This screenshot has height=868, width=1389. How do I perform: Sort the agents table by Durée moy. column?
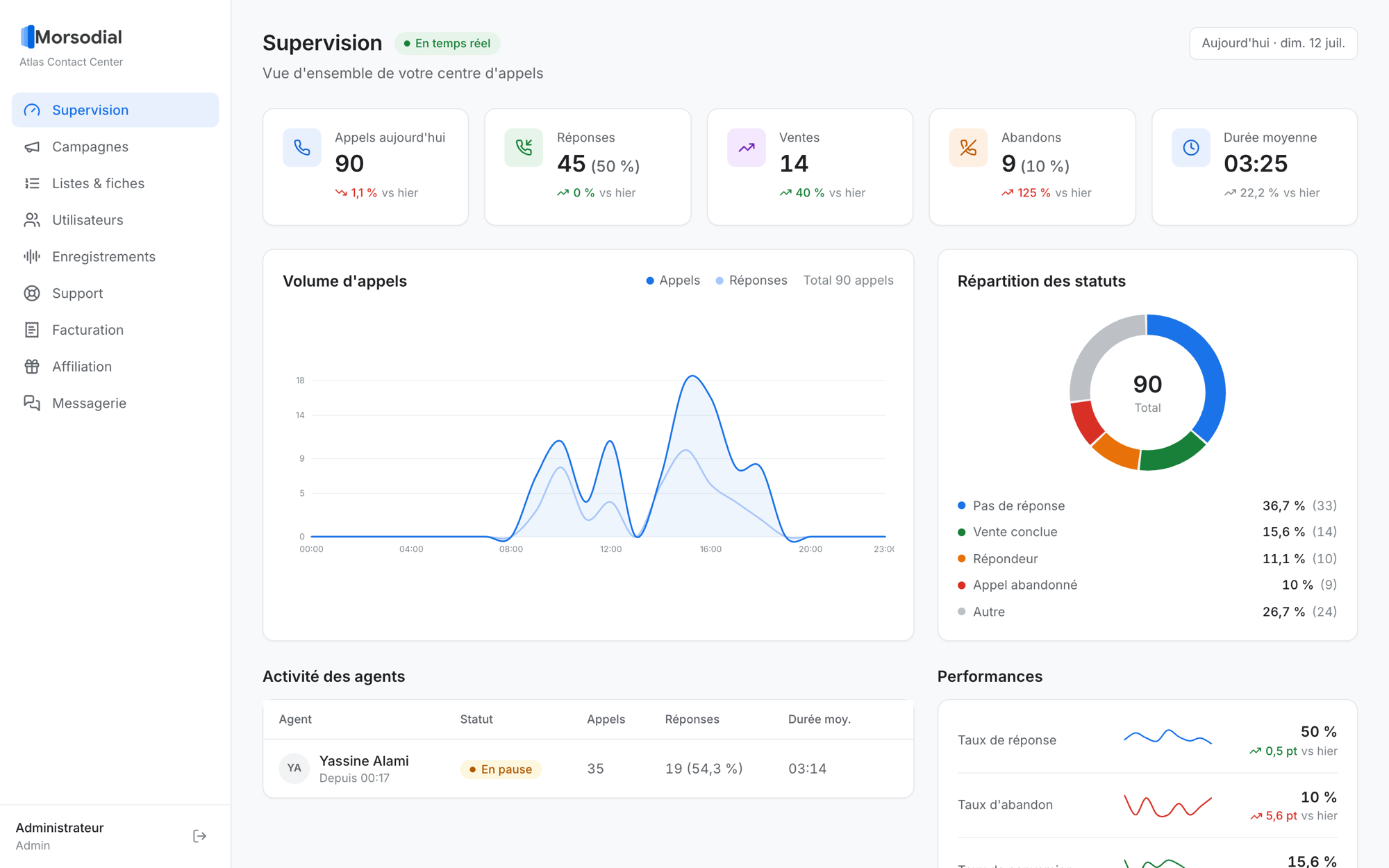pyautogui.click(x=819, y=719)
